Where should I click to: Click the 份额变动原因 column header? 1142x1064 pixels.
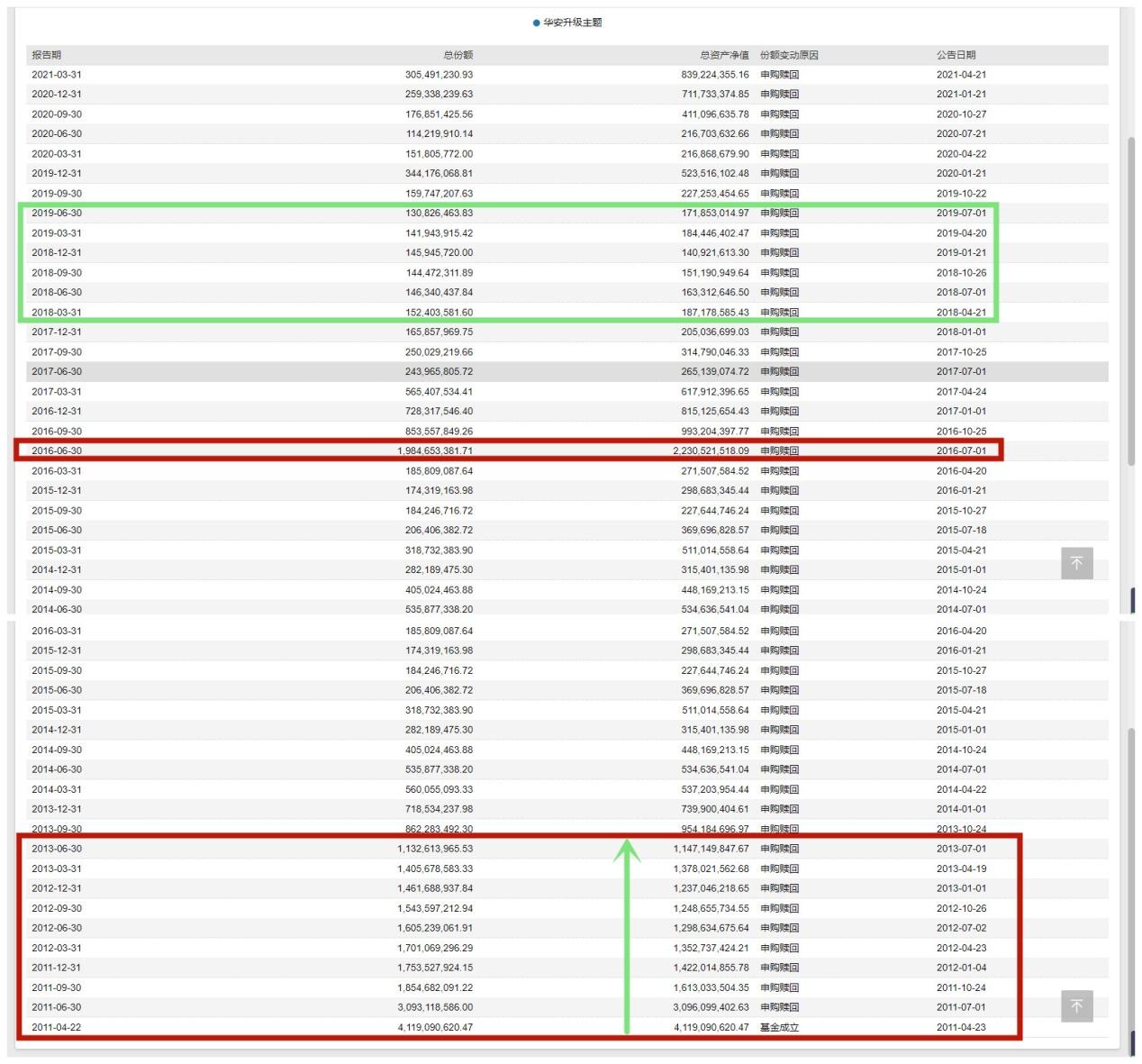[789, 55]
